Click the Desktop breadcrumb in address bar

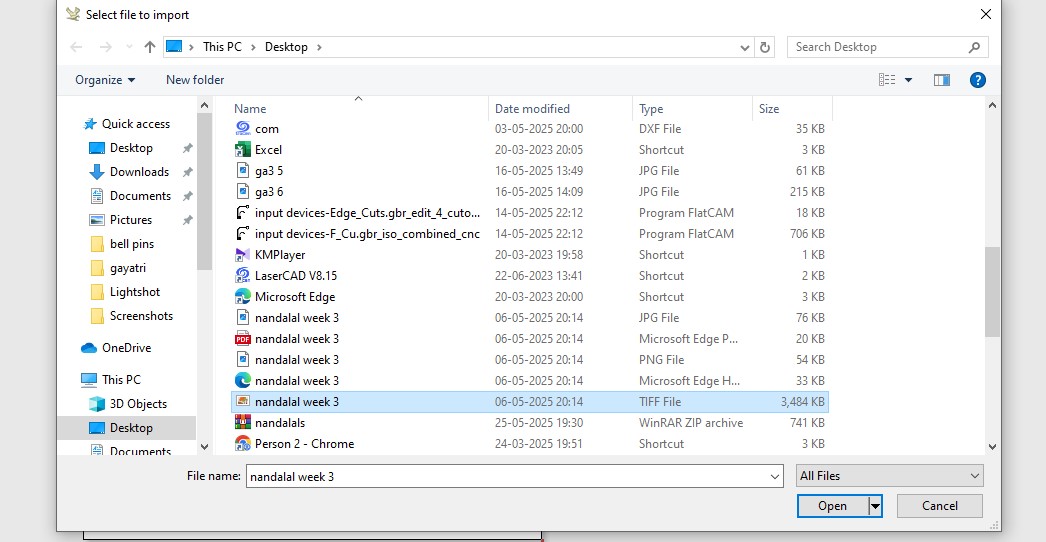point(286,47)
